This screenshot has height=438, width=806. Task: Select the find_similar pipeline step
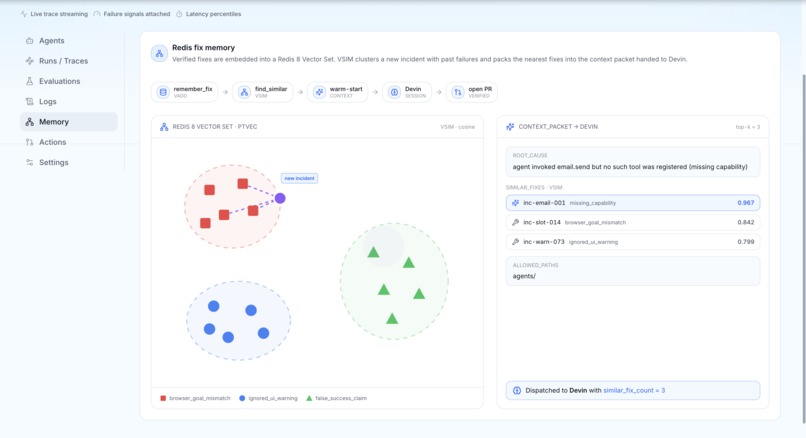pos(263,92)
